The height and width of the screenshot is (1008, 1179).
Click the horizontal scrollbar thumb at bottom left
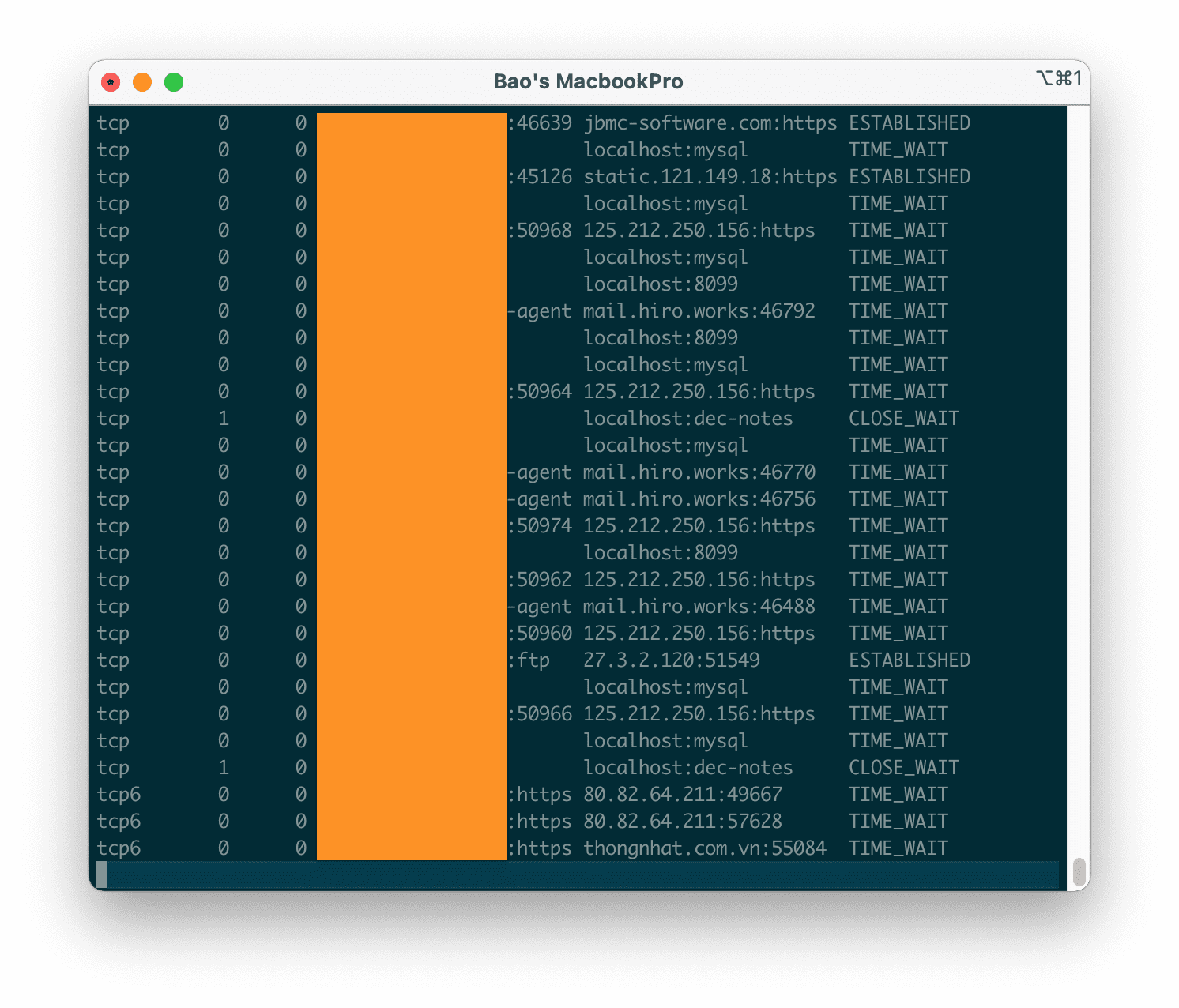(x=104, y=874)
